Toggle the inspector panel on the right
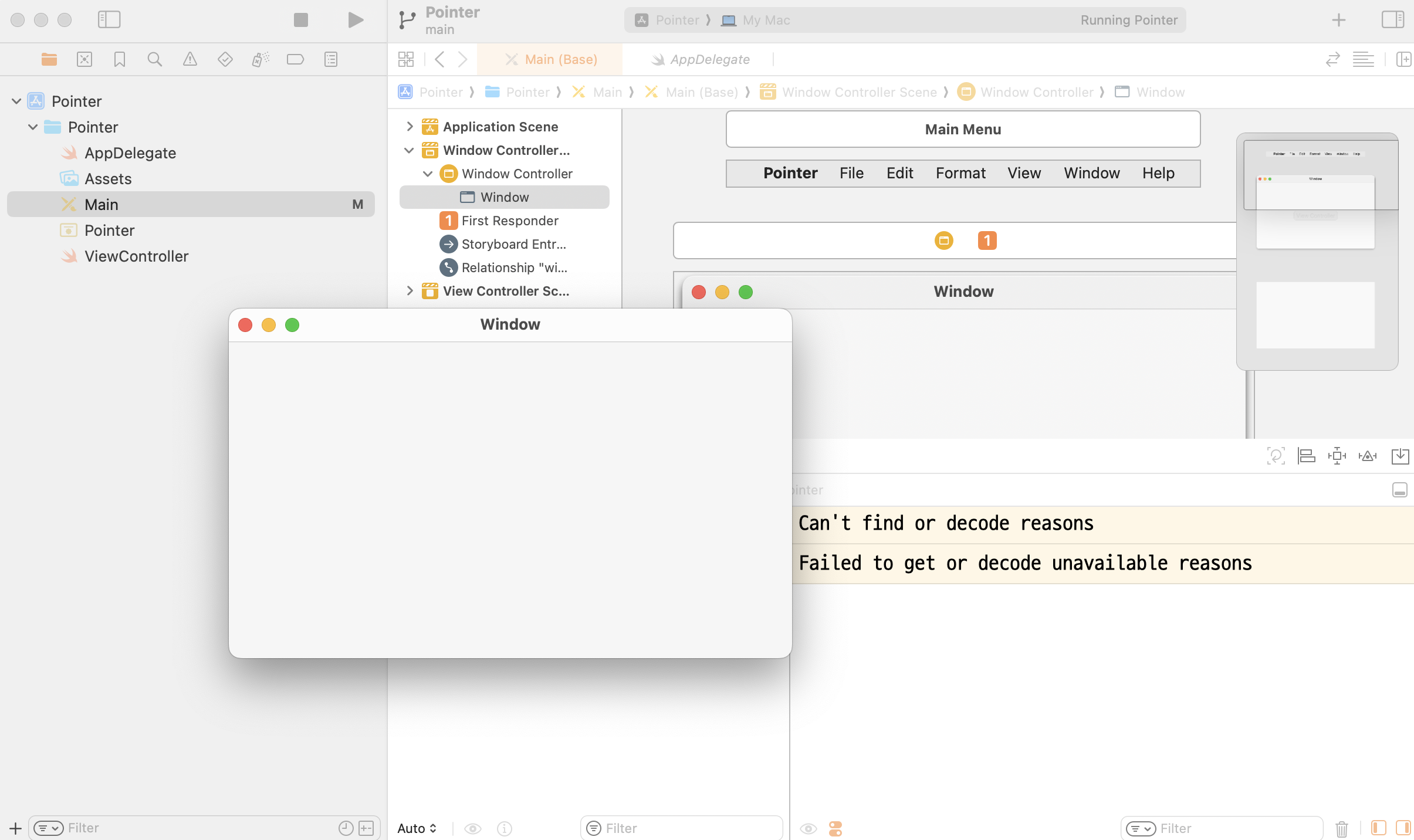The image size is (1414, 840). pos(1392,20)
